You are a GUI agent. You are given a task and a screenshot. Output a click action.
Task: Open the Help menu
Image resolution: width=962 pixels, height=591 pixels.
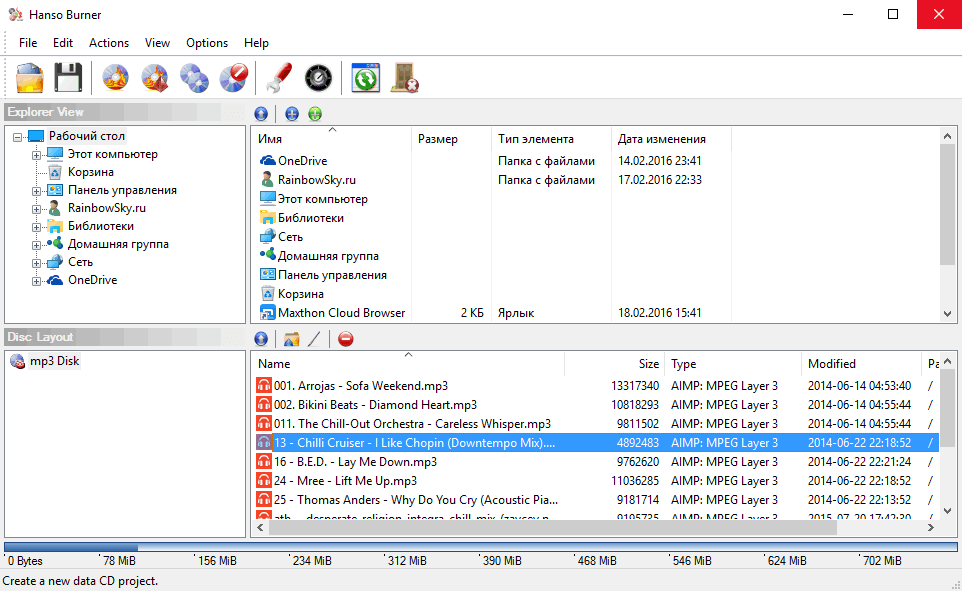pos(256,42)
